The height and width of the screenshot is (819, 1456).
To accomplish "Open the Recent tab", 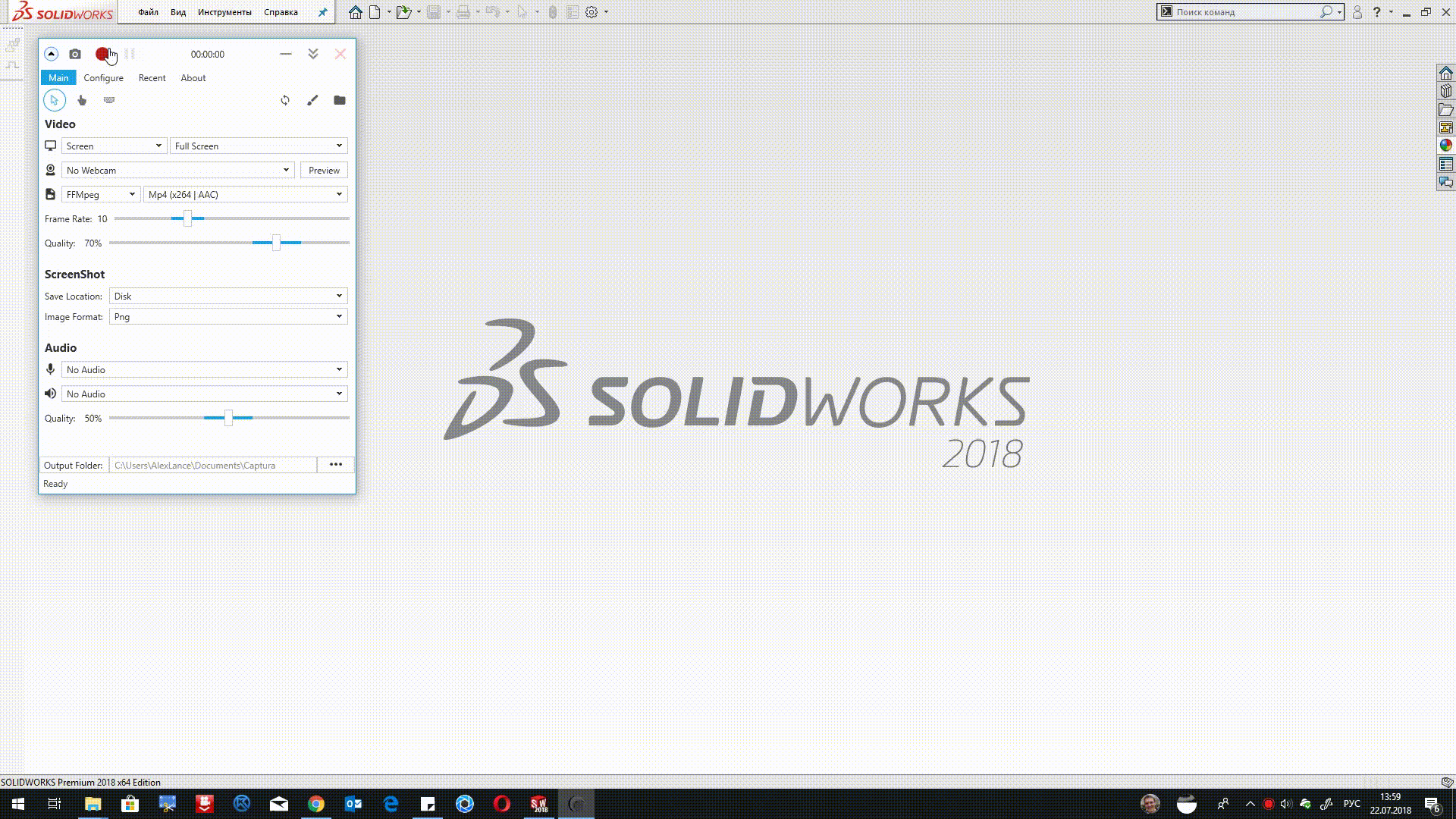I will pos(152,78).
